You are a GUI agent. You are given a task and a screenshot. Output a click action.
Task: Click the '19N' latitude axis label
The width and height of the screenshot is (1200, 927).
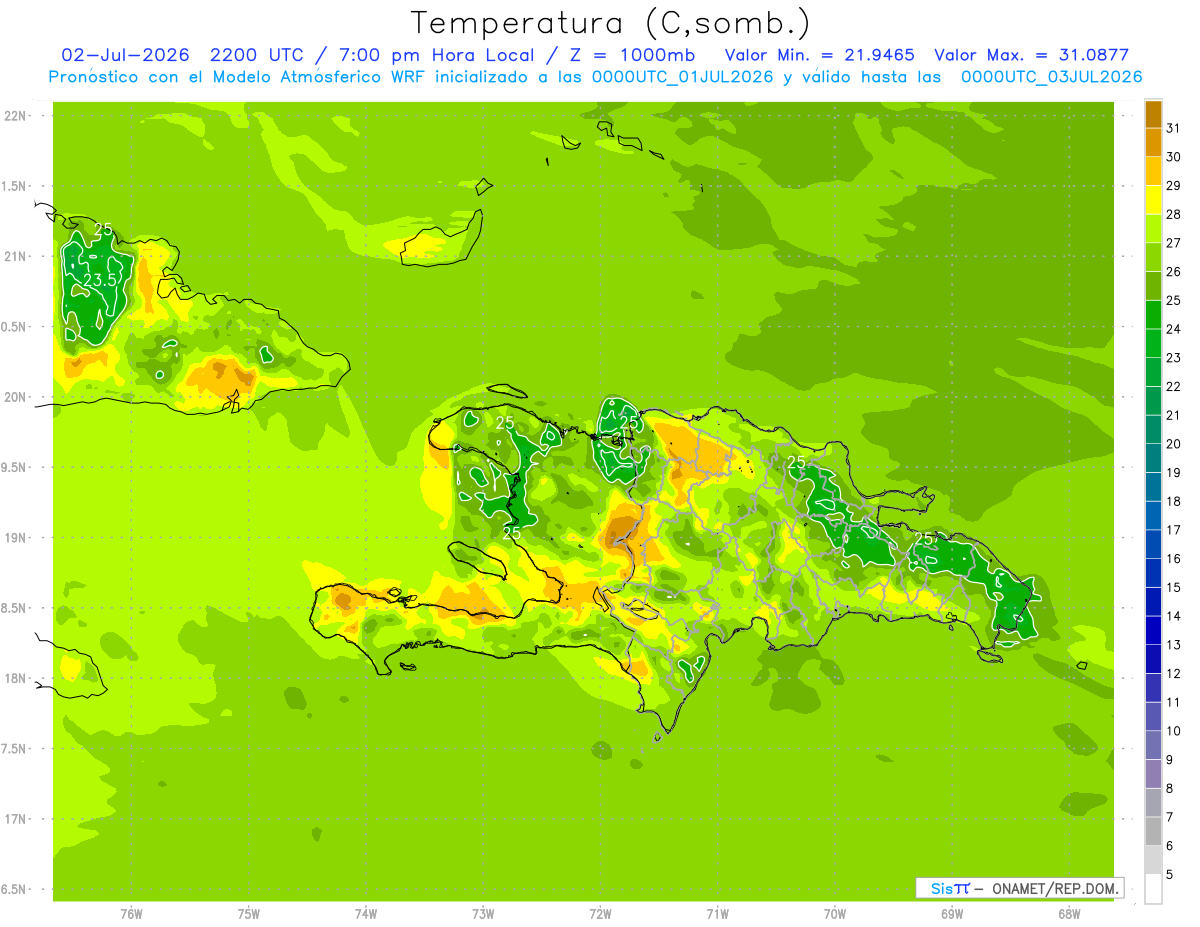pos(14,538)
